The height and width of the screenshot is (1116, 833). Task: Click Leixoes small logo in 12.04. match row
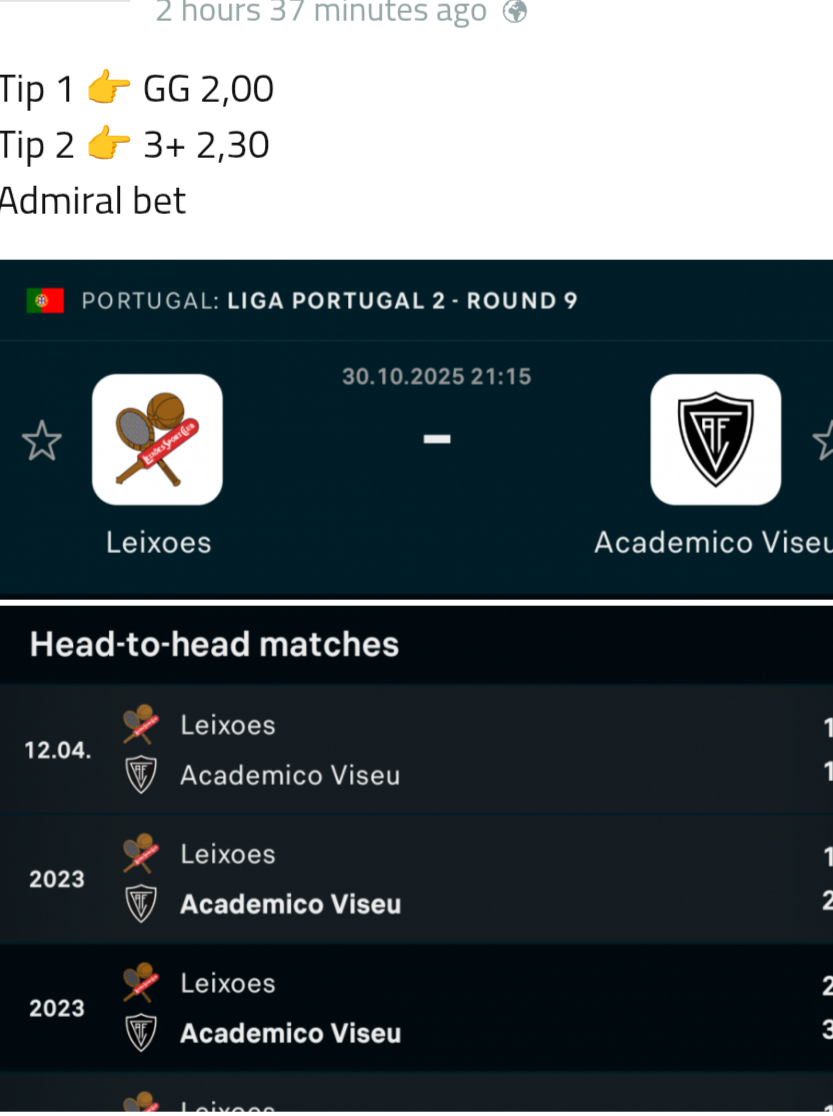coord(139,724)
